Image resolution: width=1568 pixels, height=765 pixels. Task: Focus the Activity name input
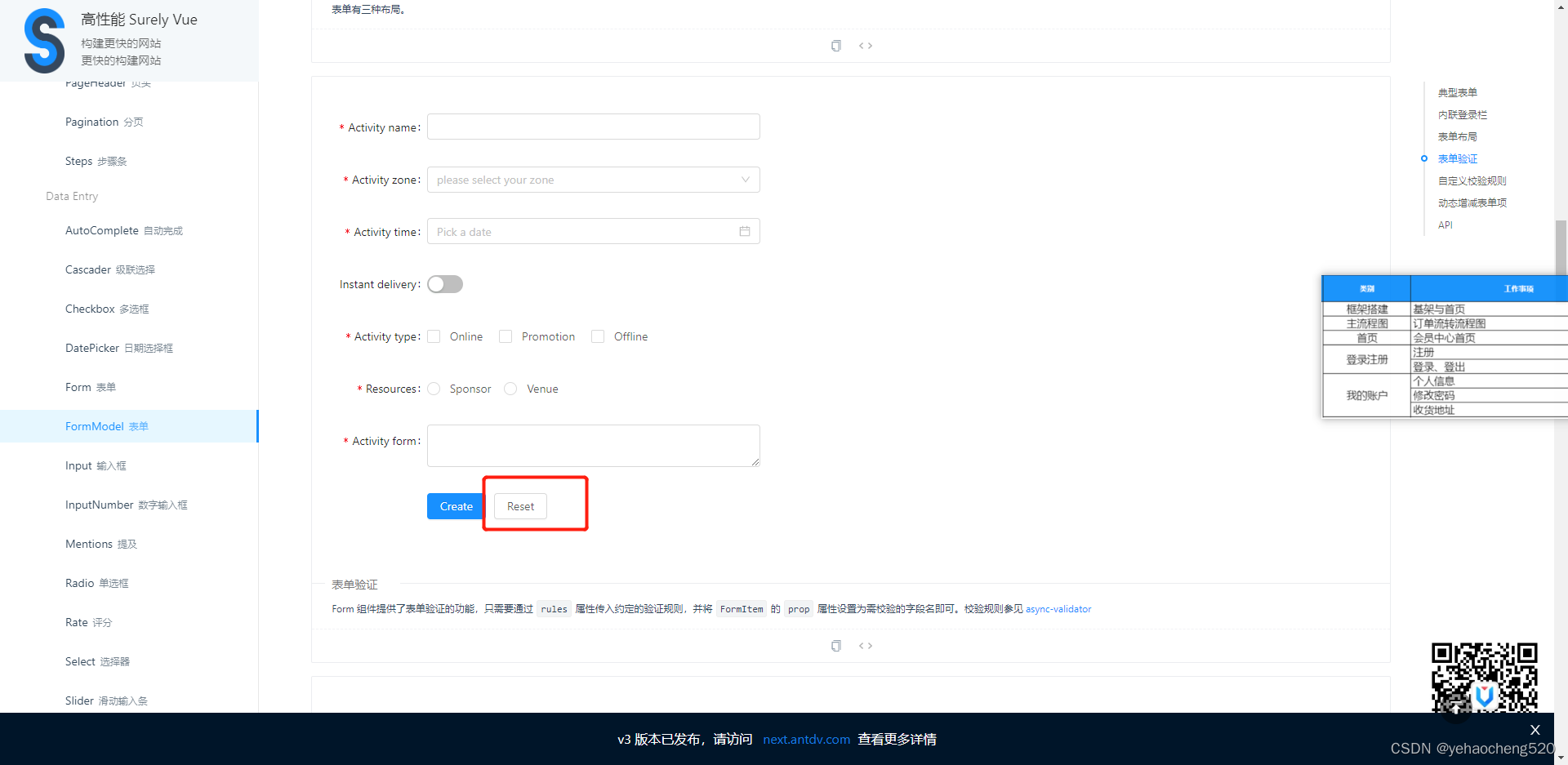[x=594, y=127]
